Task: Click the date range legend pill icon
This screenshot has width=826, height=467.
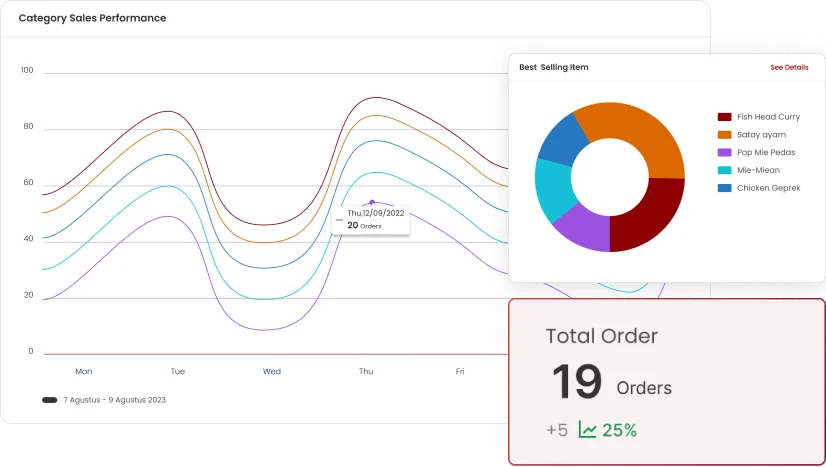Action: click(50, 400)
